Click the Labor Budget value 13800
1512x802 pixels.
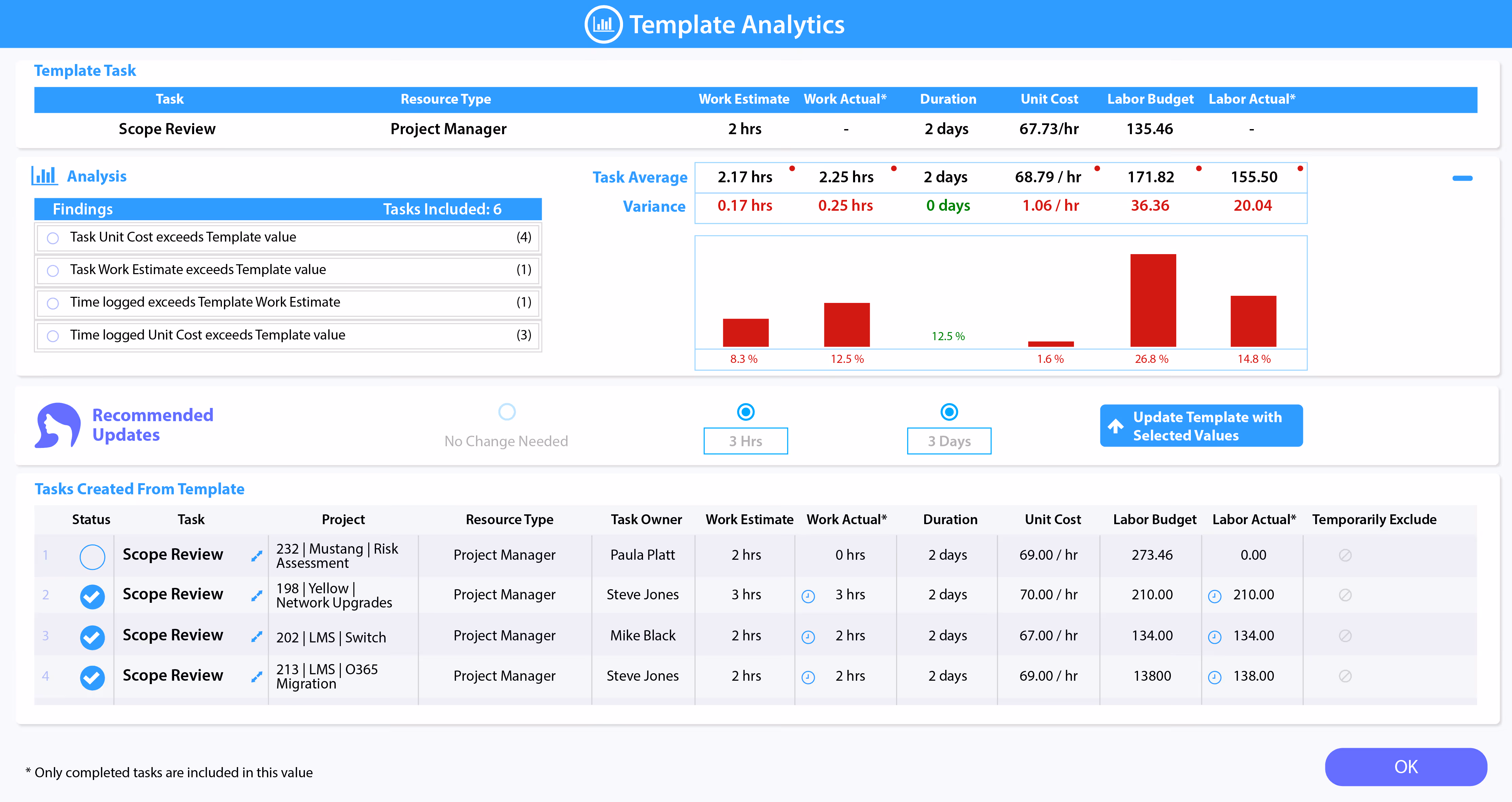click(x=1152, y=676)
